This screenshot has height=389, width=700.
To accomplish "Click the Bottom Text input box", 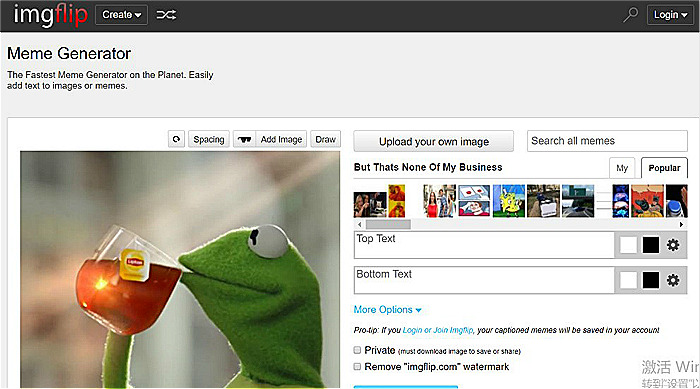I will [x=484, y=280].
